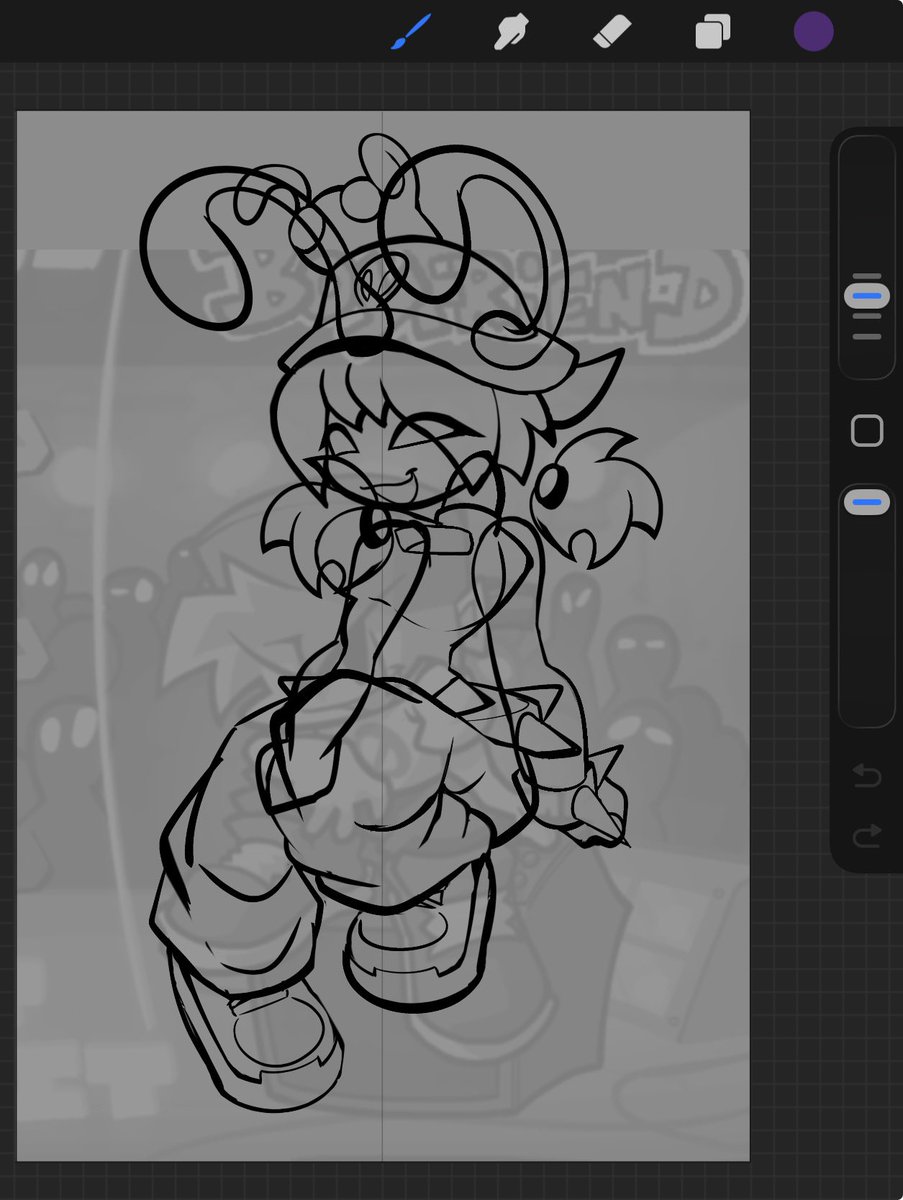Click the brush size slider handle
The height and width of the screenshot is (1200, 903).
click(x=867, y=297)
